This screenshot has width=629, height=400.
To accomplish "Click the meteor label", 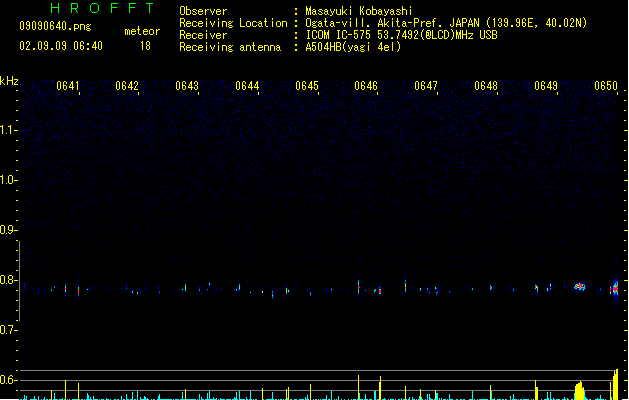I will (x=142, y=31).
